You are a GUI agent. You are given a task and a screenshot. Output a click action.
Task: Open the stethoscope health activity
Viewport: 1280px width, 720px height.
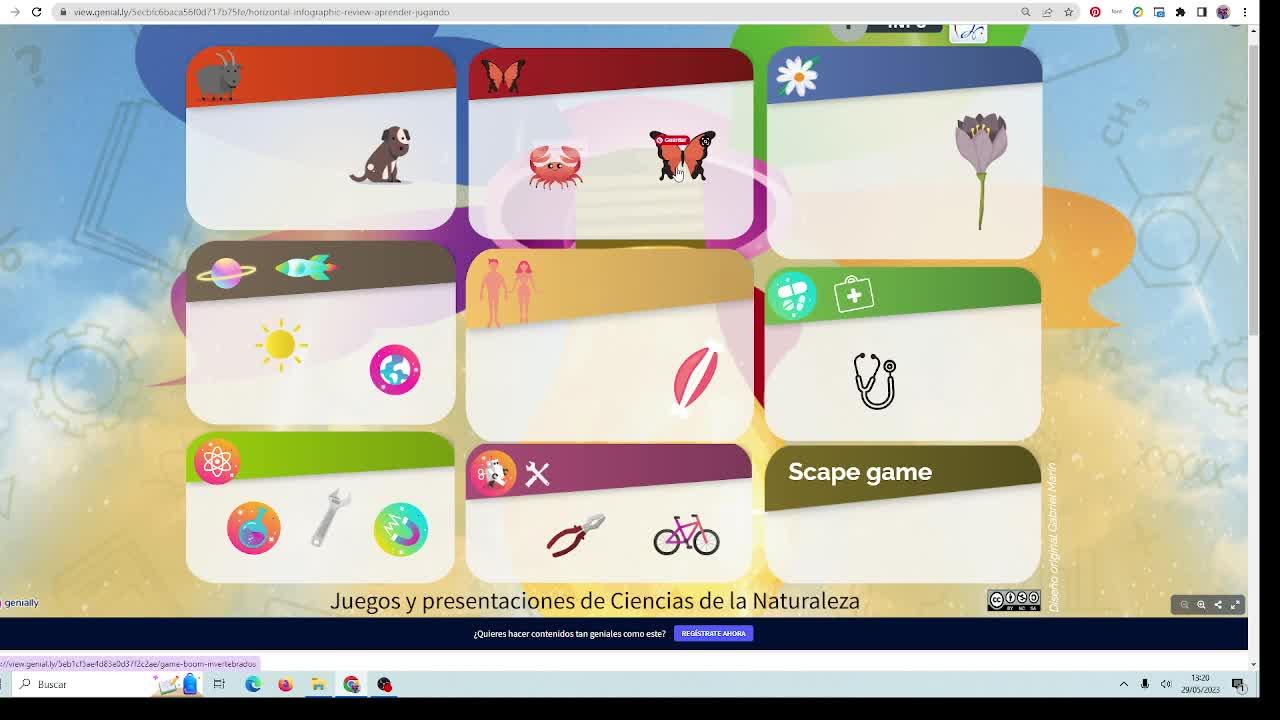pos(875,380)
